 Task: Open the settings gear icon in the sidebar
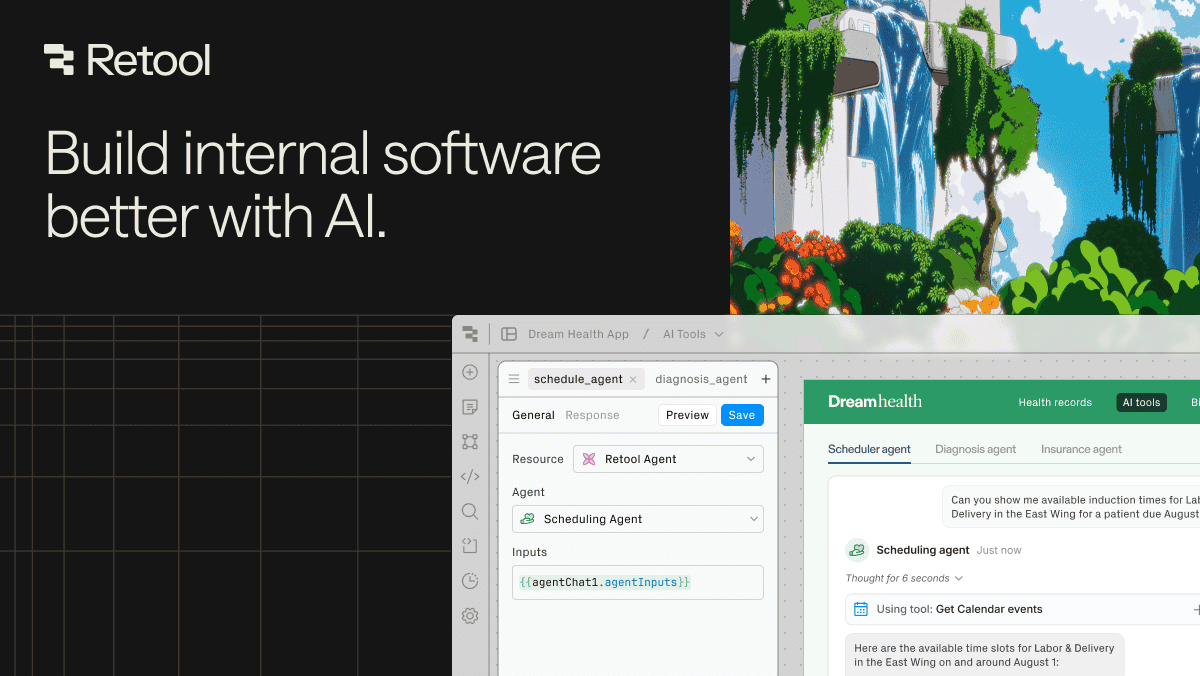(x=470, y=616)
